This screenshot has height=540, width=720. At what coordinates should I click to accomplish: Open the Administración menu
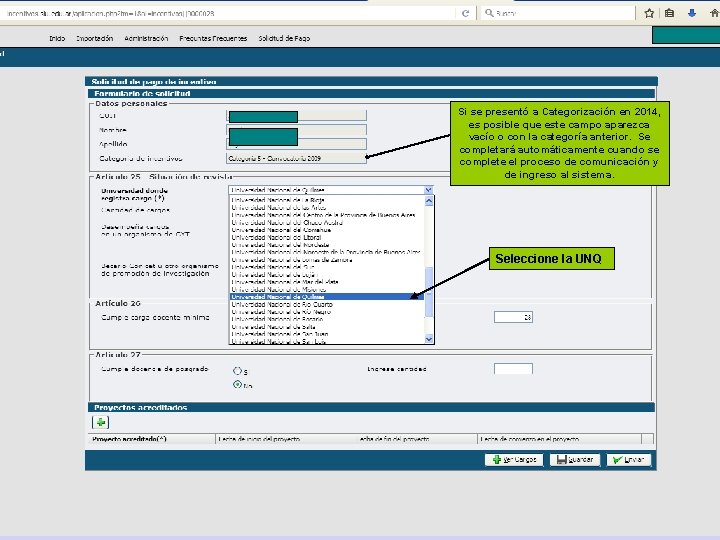click(146, 39)
